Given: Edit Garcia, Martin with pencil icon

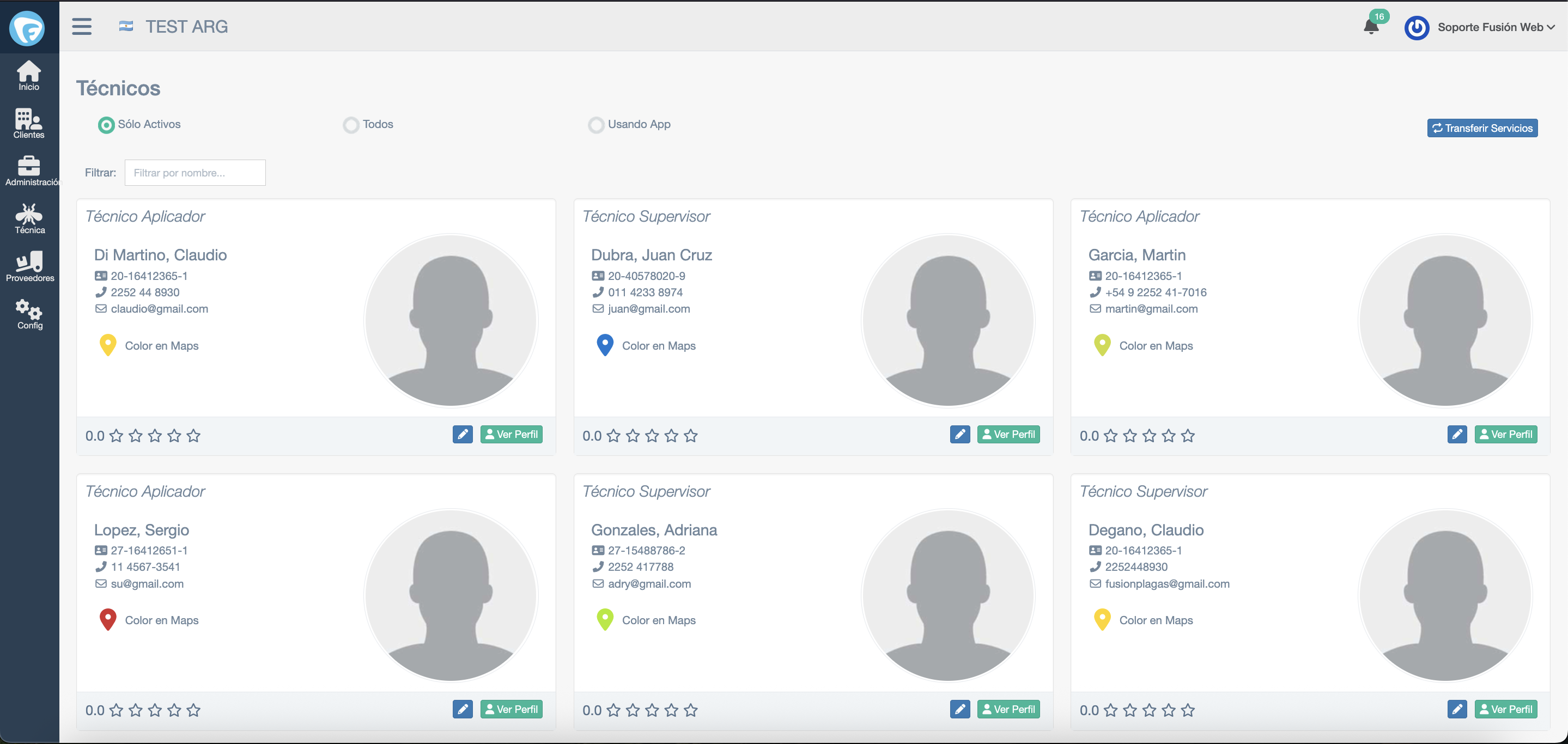Looking at the screenshot, I should (1457, 434).
